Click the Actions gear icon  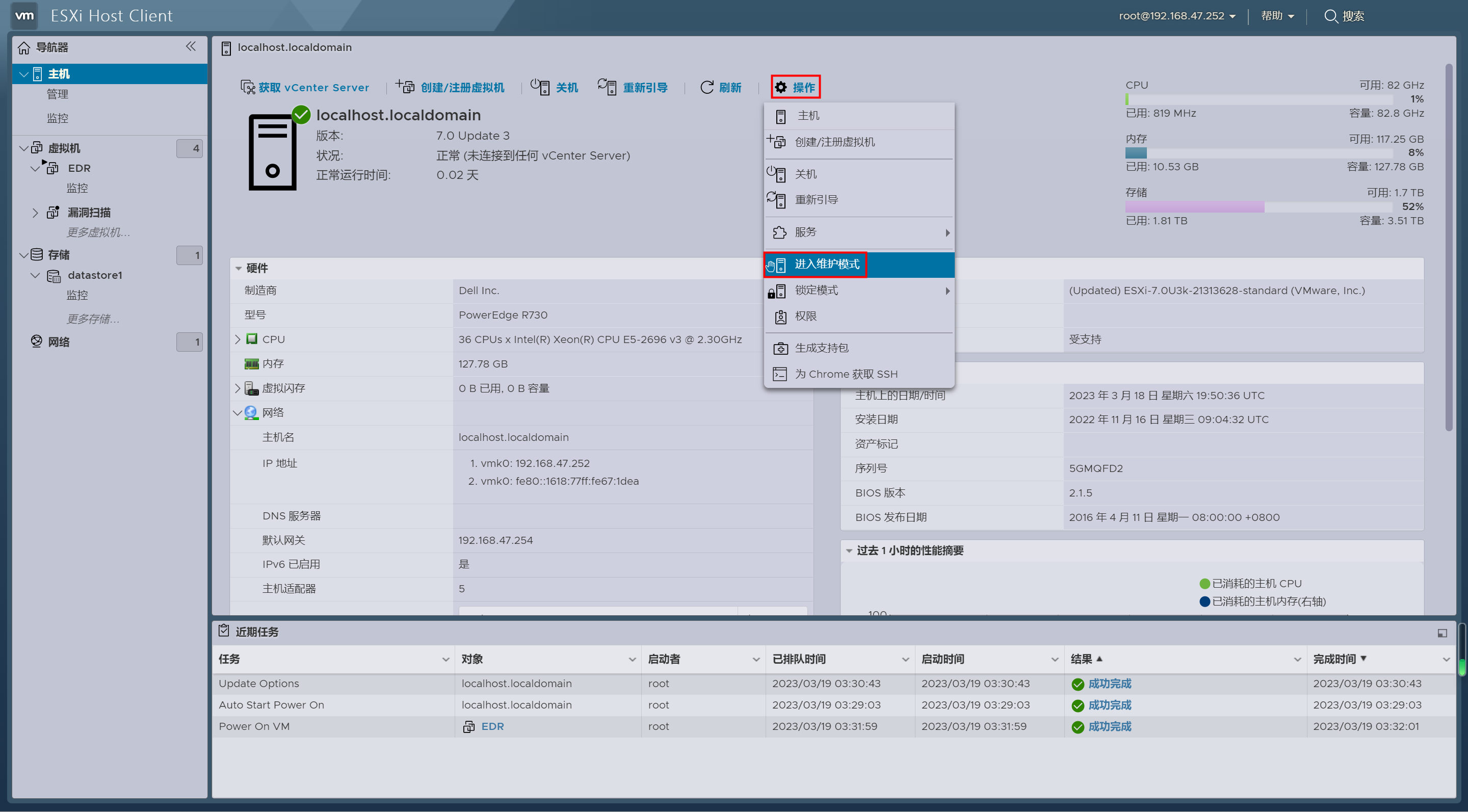781,87
